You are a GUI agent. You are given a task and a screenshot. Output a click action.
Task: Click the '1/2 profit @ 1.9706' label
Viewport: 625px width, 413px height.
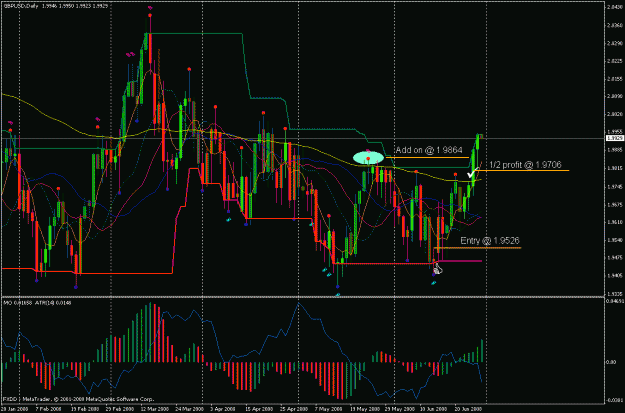[x=525, y=164]
